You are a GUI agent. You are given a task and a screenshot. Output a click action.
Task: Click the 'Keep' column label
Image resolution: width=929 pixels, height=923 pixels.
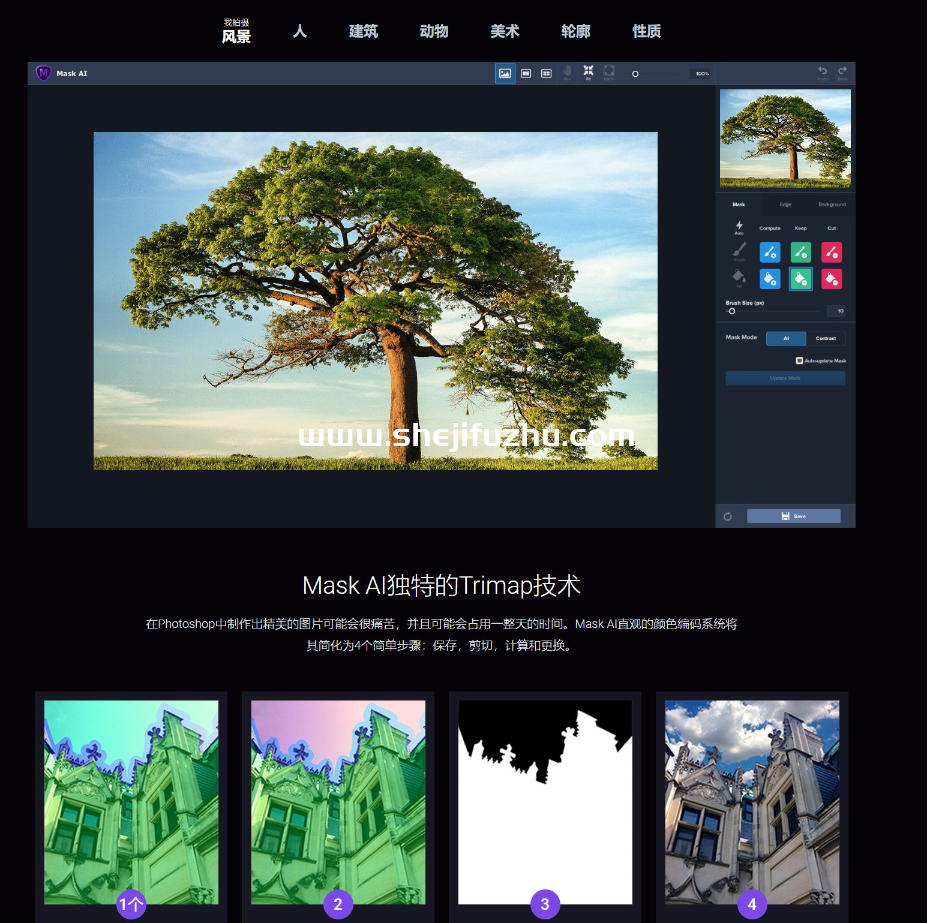click(x=800, y=228)
